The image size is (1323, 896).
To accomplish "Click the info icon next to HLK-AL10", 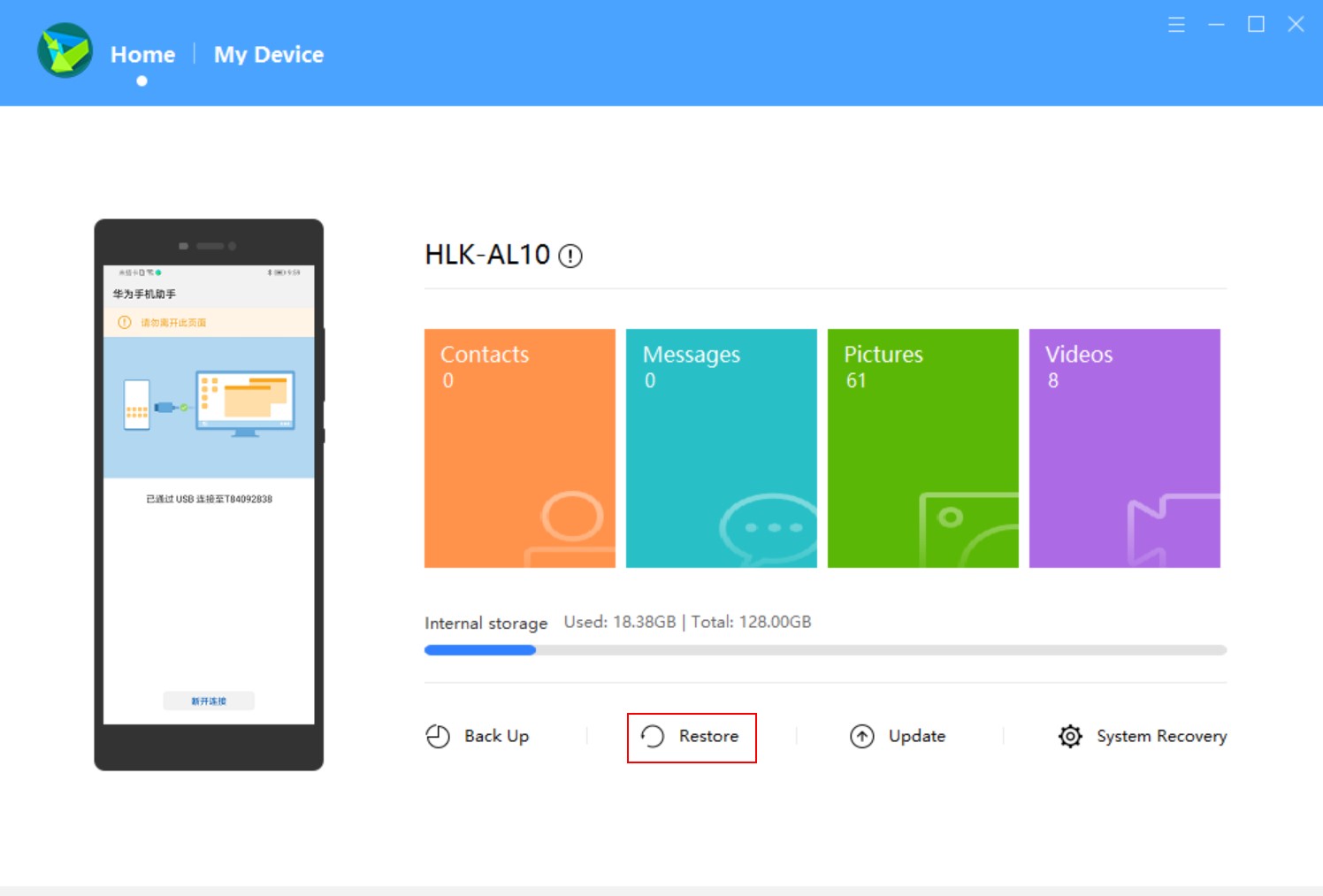I will click(x=571, y=257).
